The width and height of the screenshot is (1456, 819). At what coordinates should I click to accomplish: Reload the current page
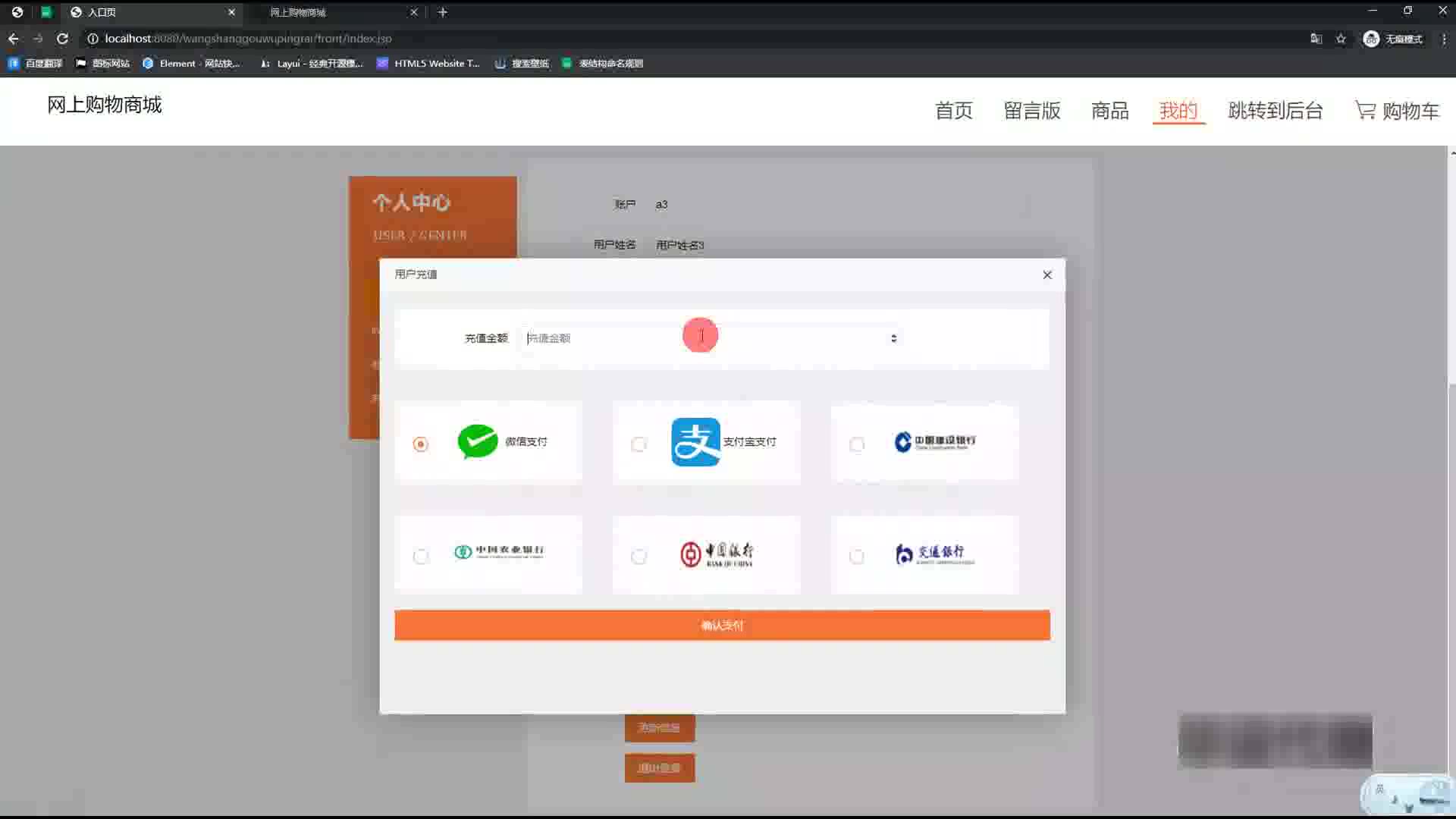pos(63,39)
